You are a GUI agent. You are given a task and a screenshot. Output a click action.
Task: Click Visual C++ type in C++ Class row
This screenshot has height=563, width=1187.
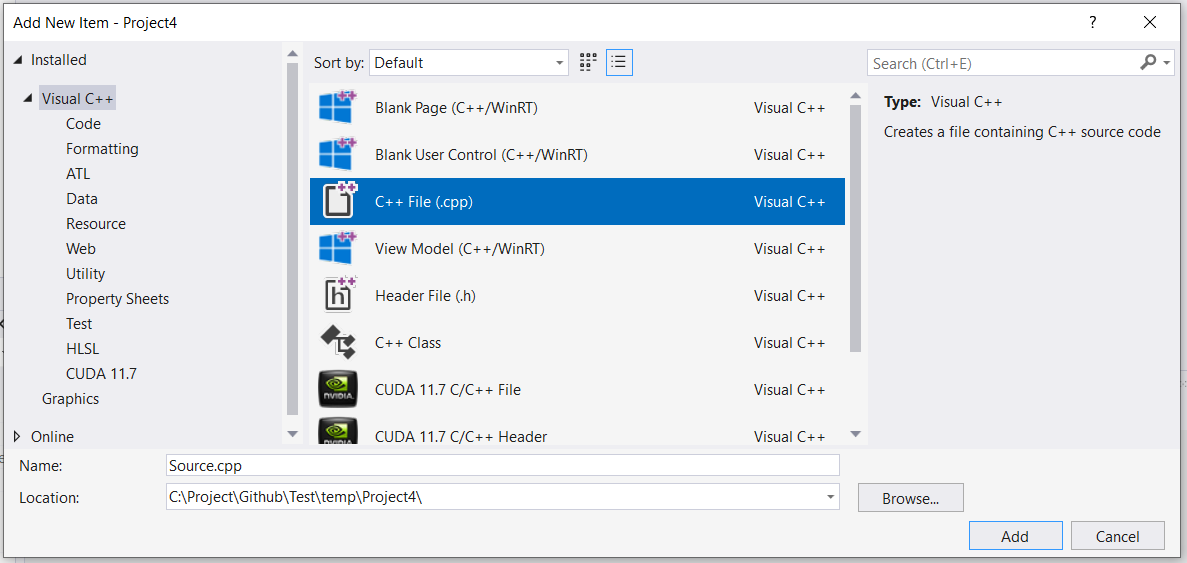tap(790, 342)
